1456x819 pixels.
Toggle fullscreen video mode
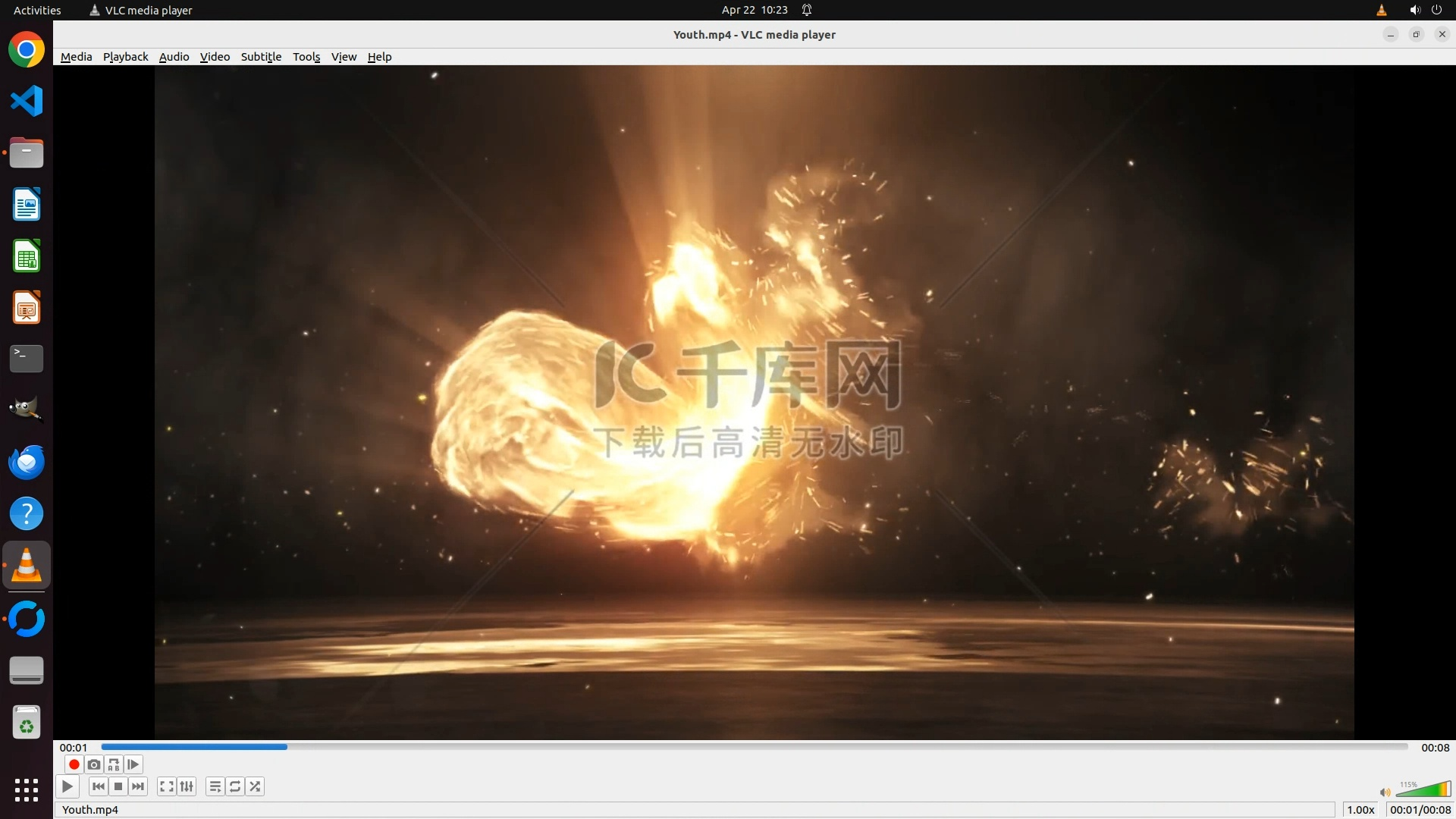pyautogui.click(x=167, y=786)
